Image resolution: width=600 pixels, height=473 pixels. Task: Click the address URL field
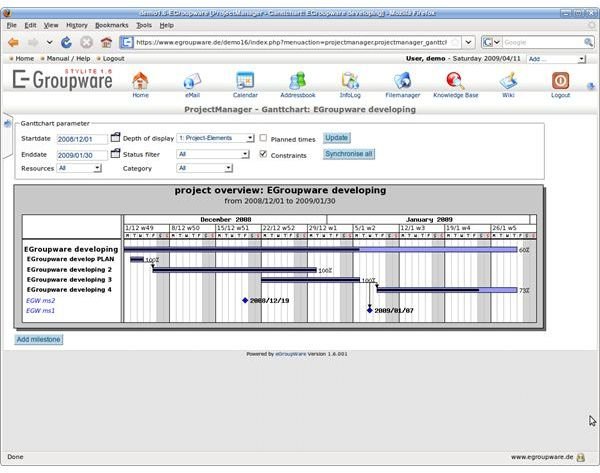[292, 42]
